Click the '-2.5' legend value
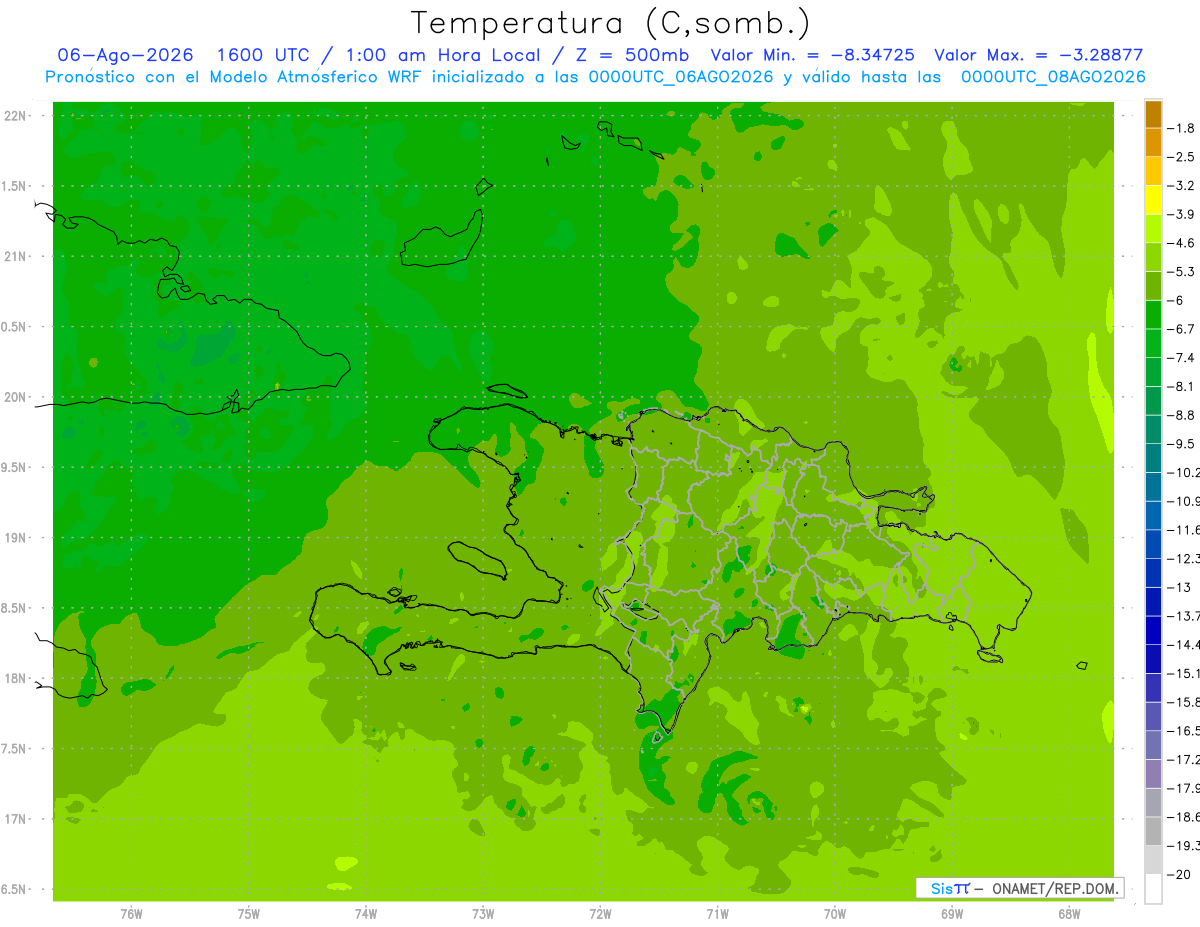Viewport: 1200px width, 927px height. point(1181,157)
